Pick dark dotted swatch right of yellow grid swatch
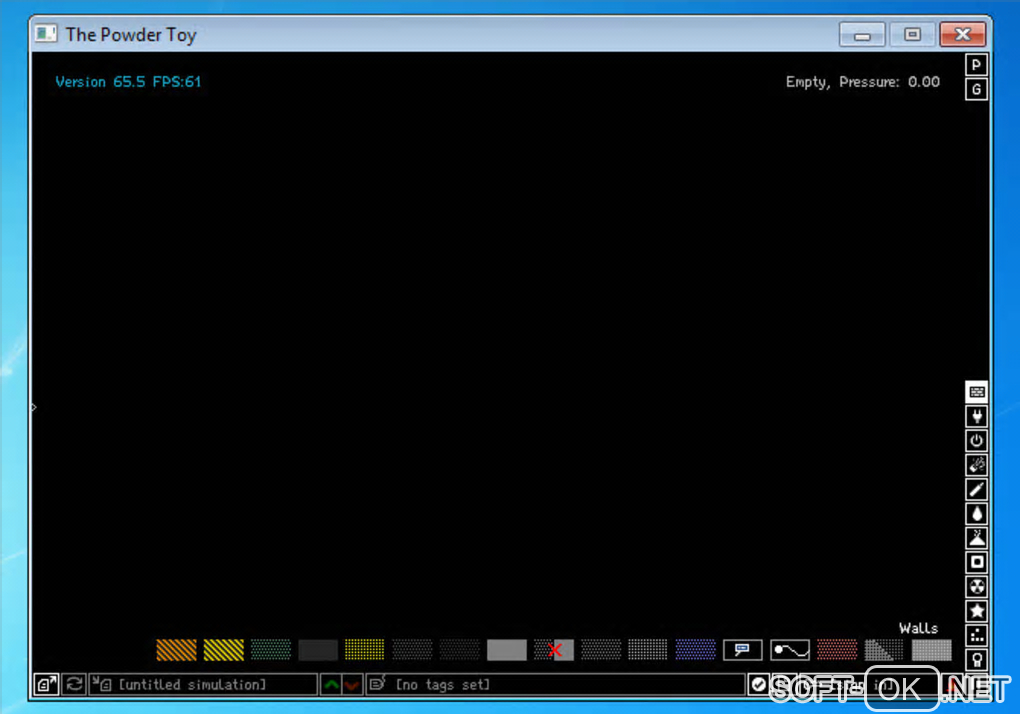 click(412, 650)
